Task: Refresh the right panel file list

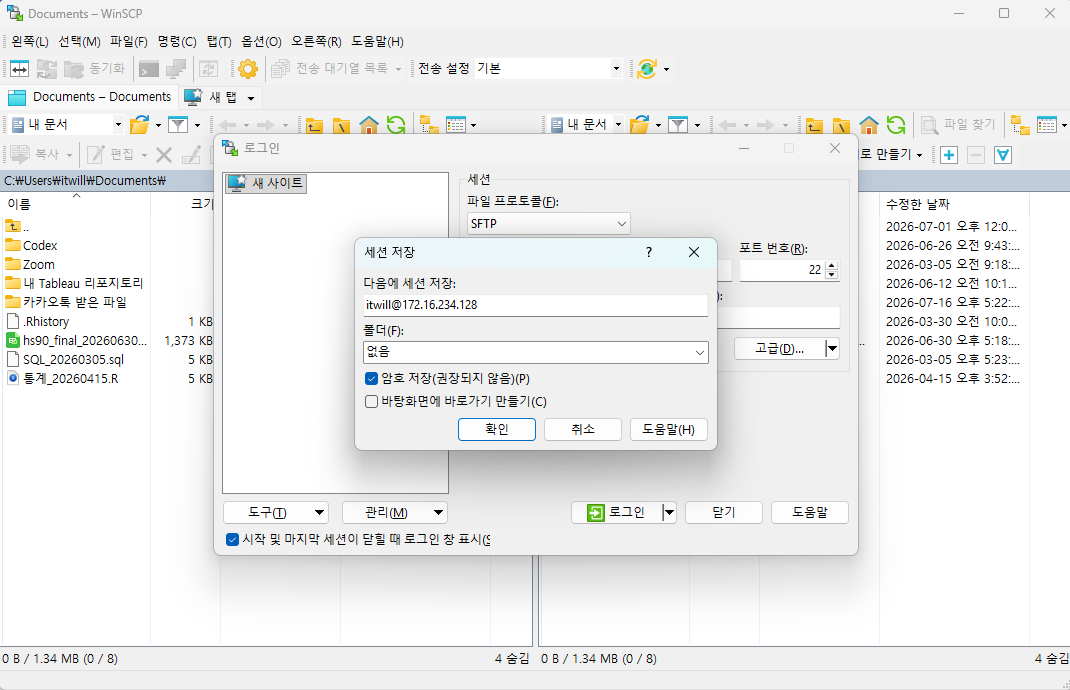Action: coord(896,125)
